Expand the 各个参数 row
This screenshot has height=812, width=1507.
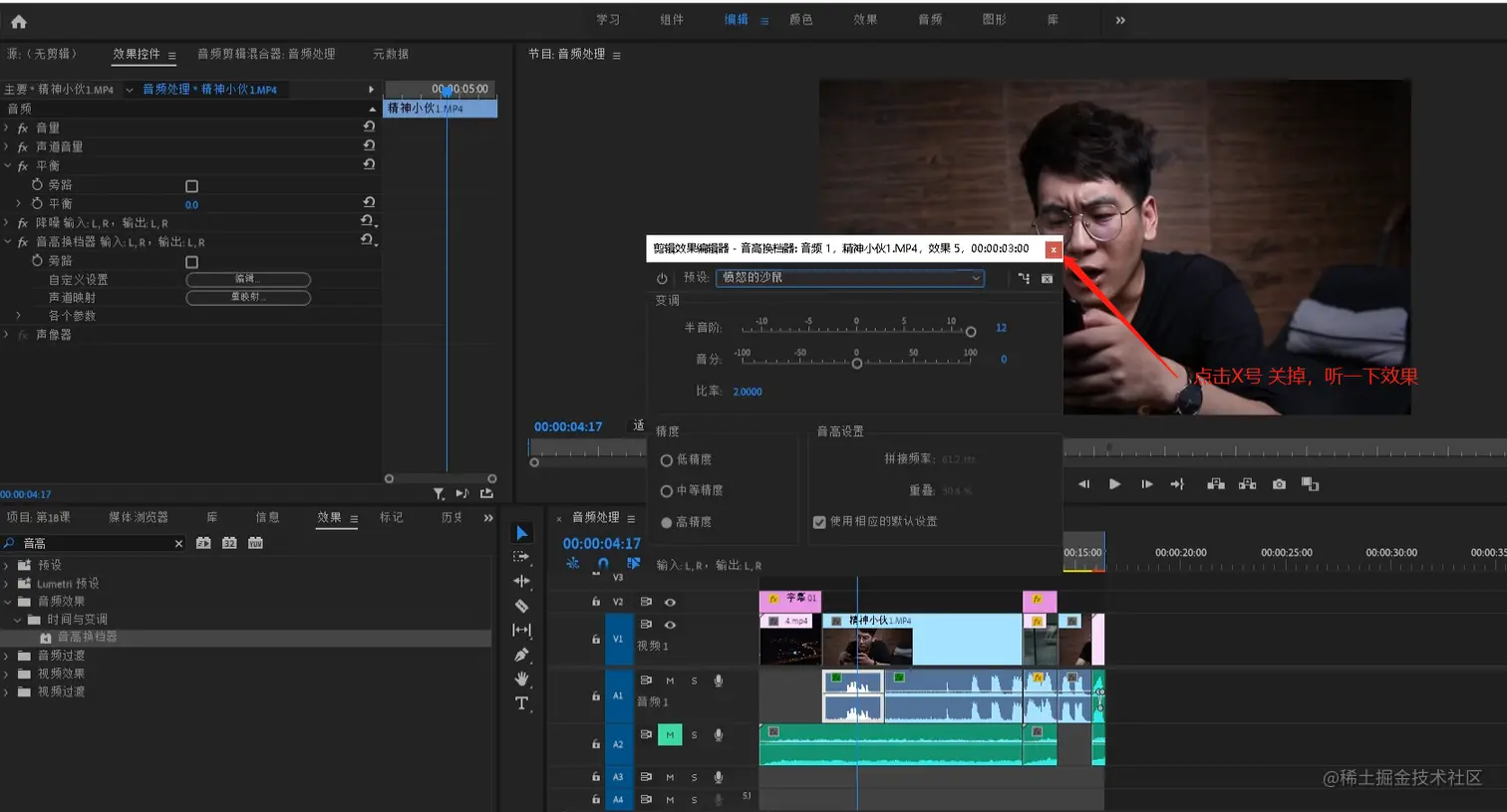tap(18, 316)
